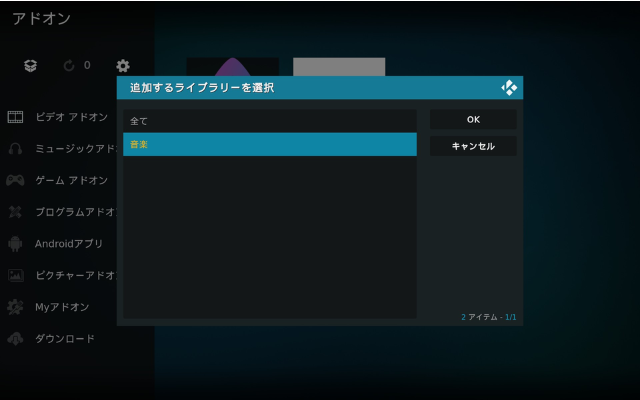This screenshot has width=640, height=400.
Task: Open the Myアドオン menu entry
Action: tap(62, 307)
